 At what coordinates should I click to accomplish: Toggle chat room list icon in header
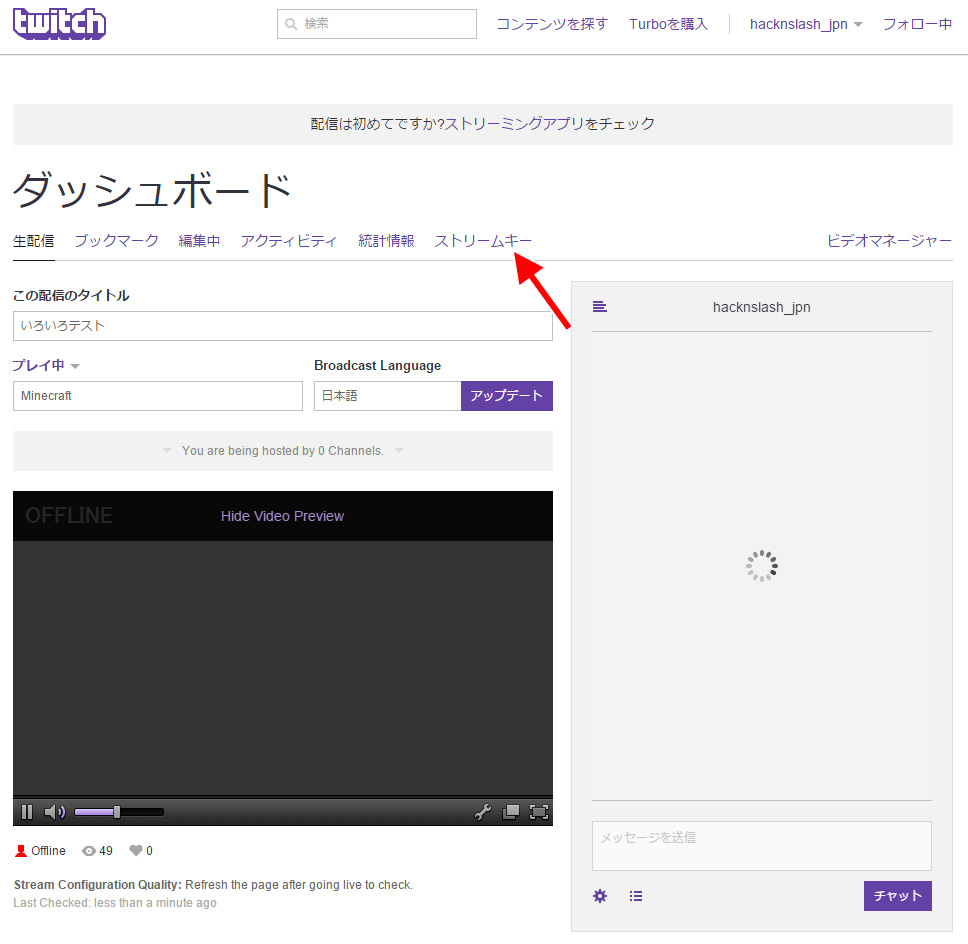[x=600, y=307]
